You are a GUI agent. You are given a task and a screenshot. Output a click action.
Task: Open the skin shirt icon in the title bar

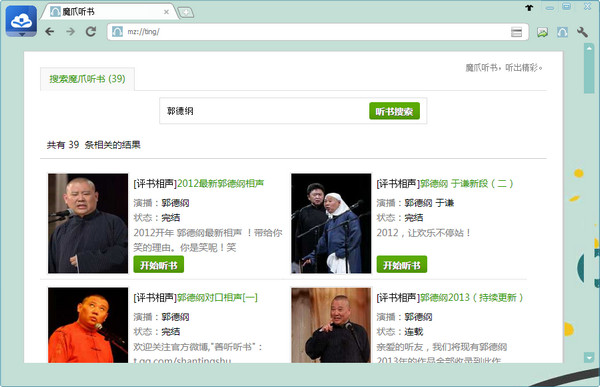coord(529,7)
